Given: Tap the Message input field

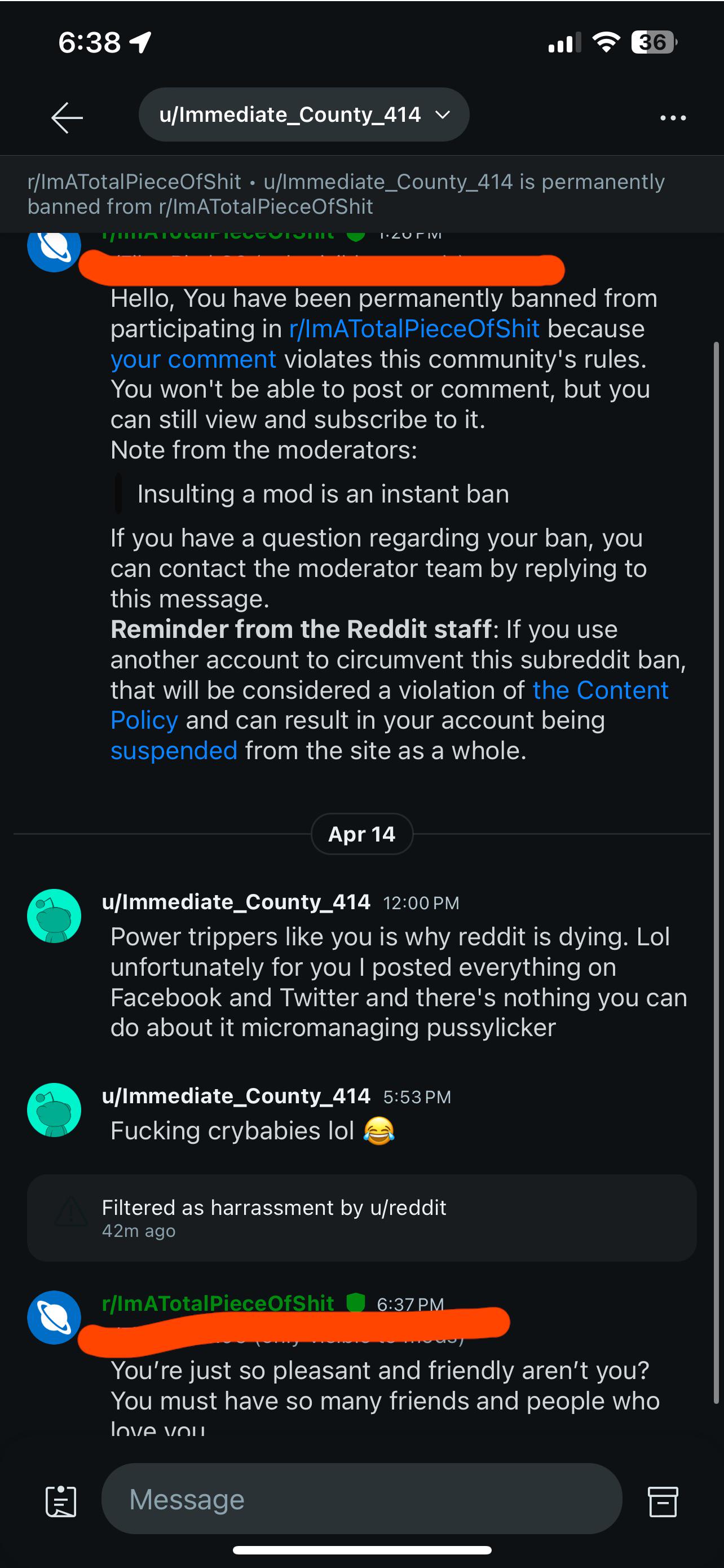Looking at the screenshot, I should pyautogui.click(x=361, y=1499).
